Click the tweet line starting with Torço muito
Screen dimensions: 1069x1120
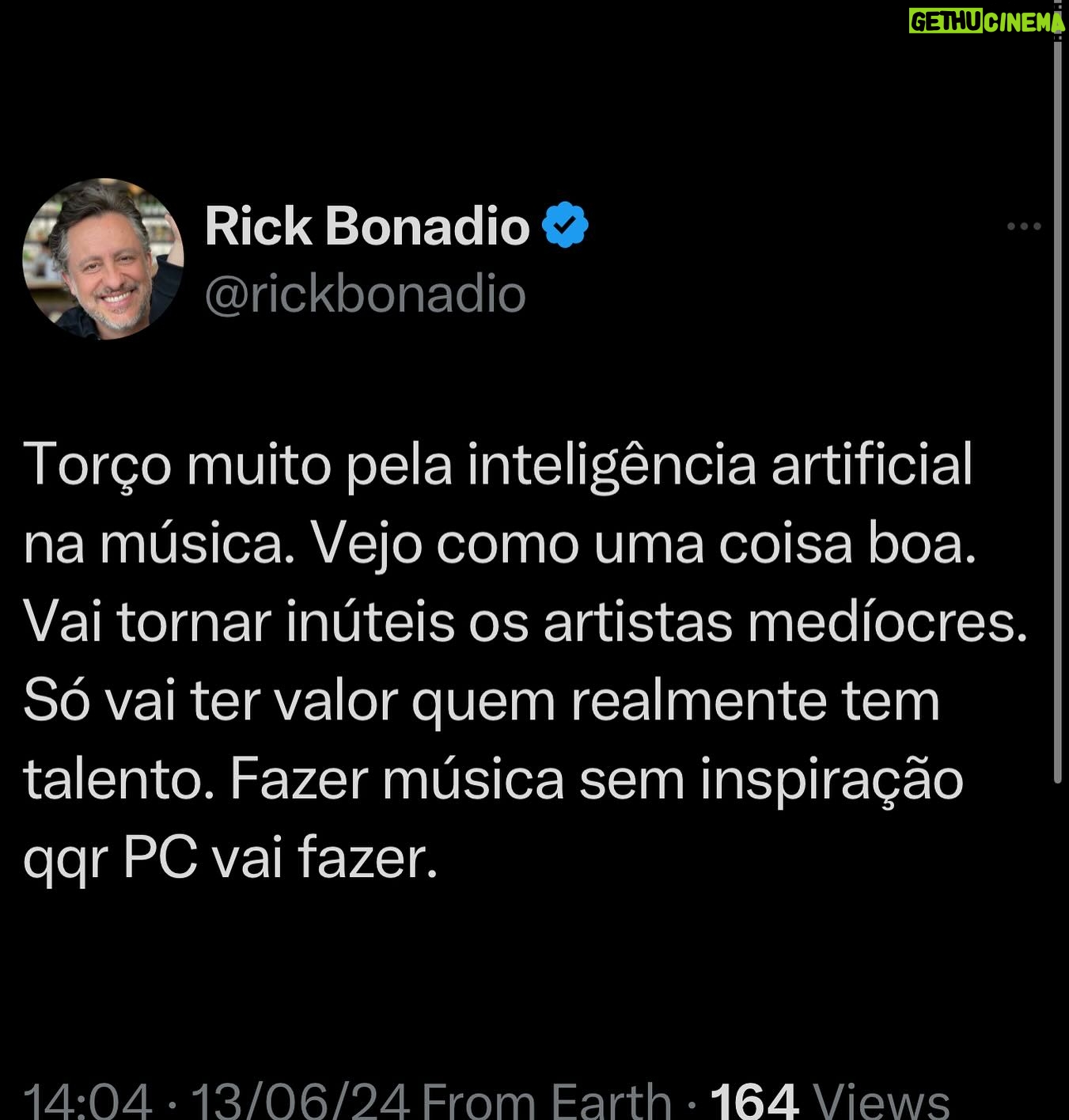pos(498,465)
